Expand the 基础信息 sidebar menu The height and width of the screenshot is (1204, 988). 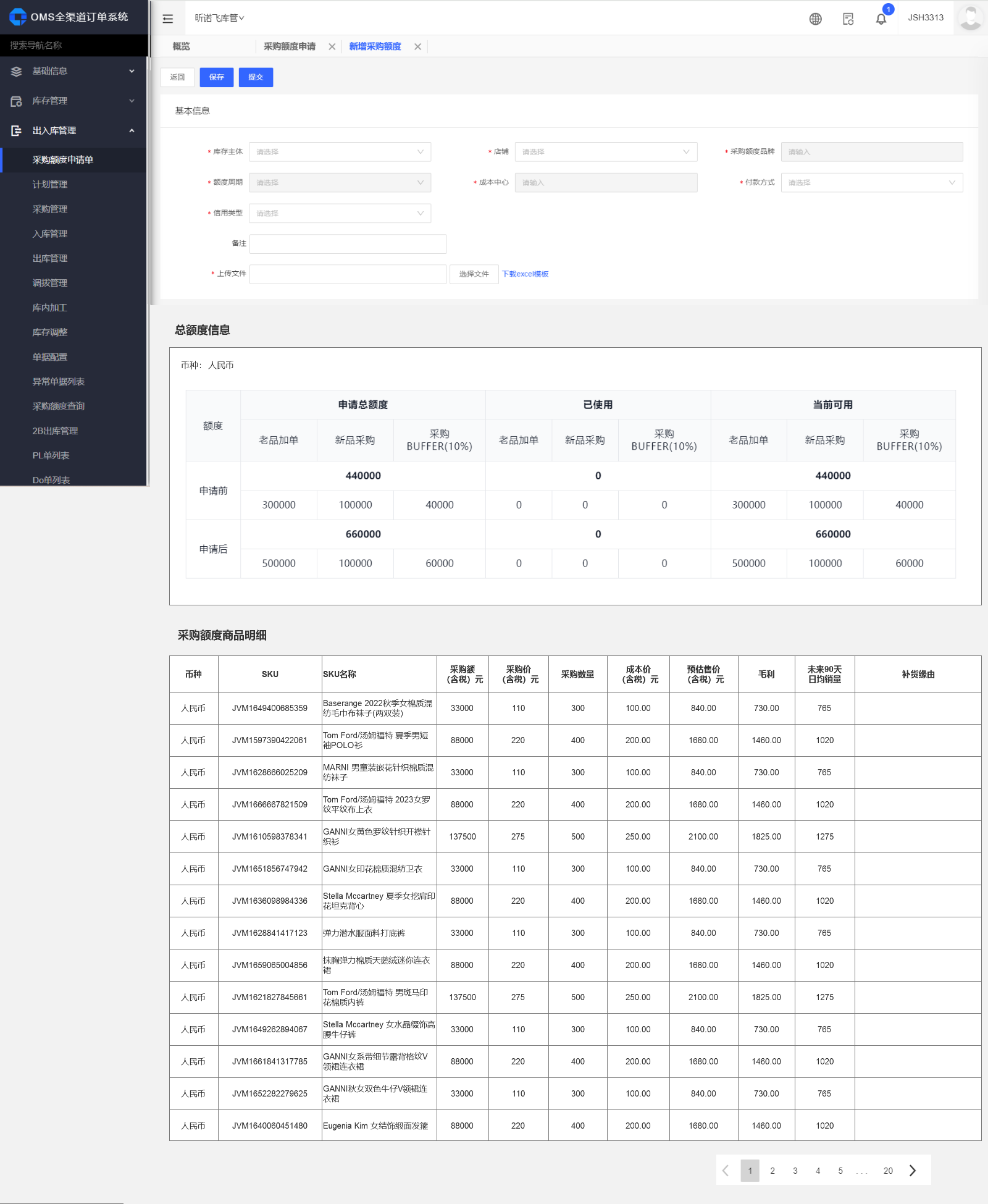click(x=74, y=71)
